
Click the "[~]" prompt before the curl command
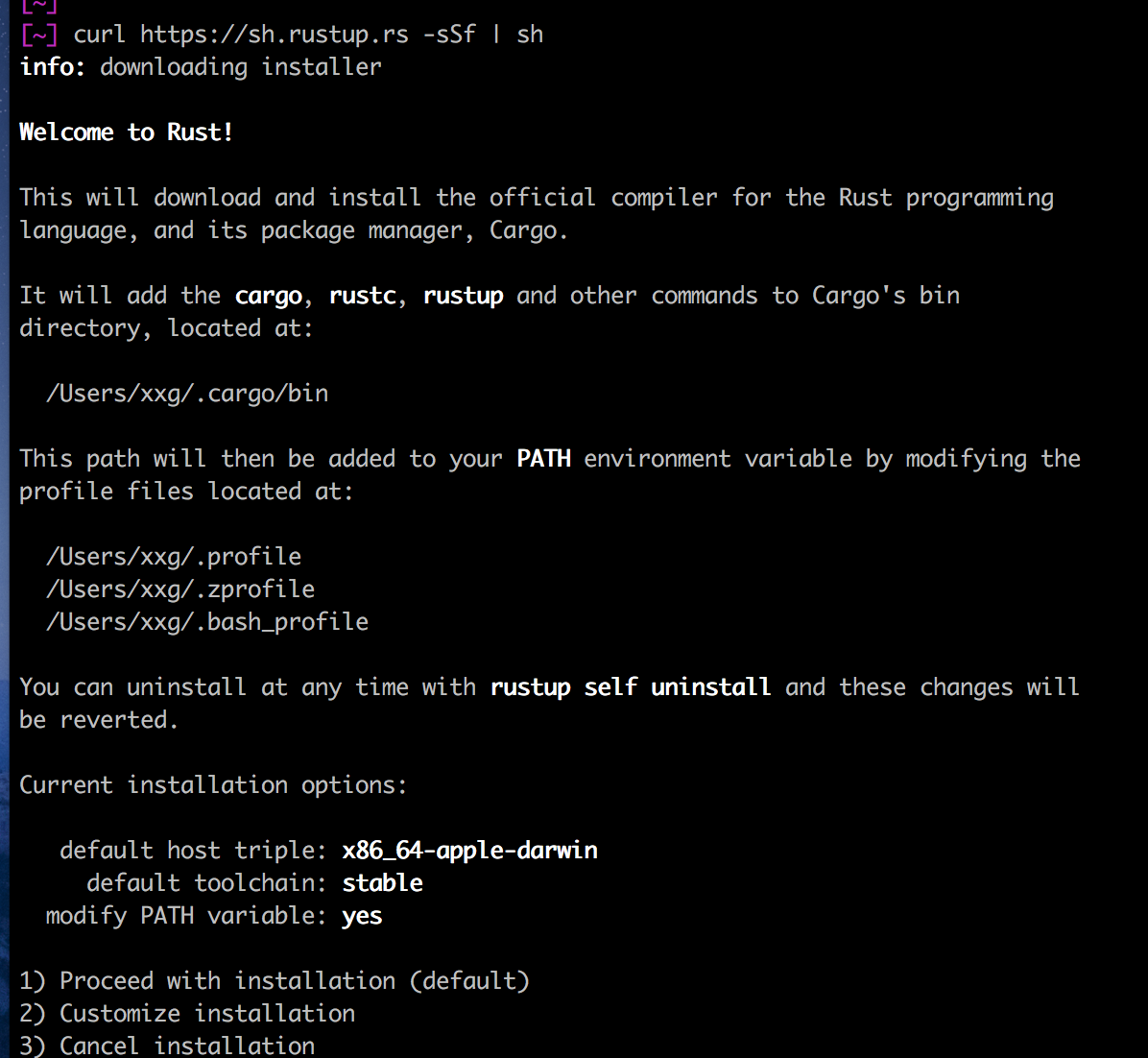(x=38, y=35)
